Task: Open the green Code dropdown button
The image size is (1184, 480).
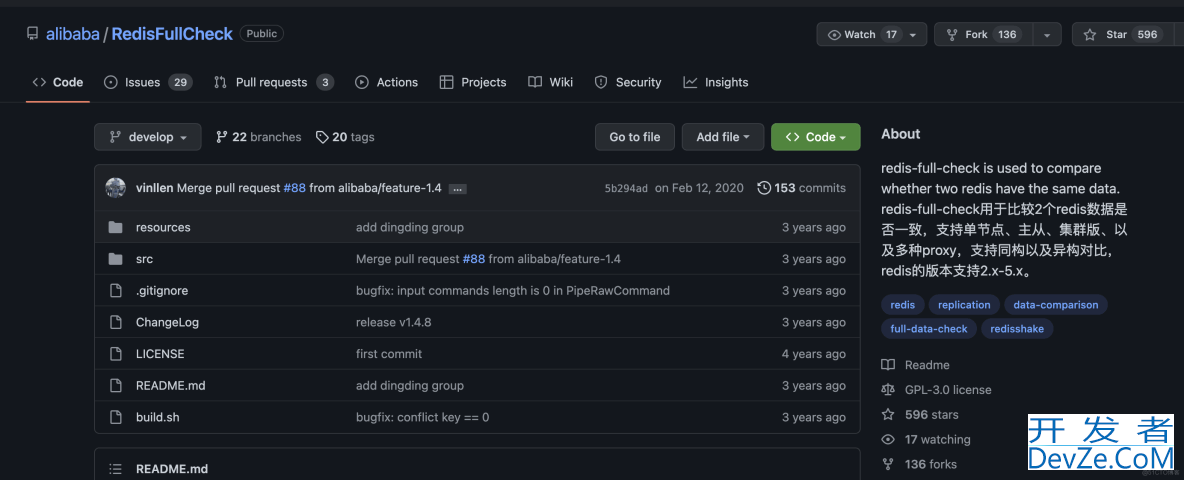Action: click(x=816, y=137)
